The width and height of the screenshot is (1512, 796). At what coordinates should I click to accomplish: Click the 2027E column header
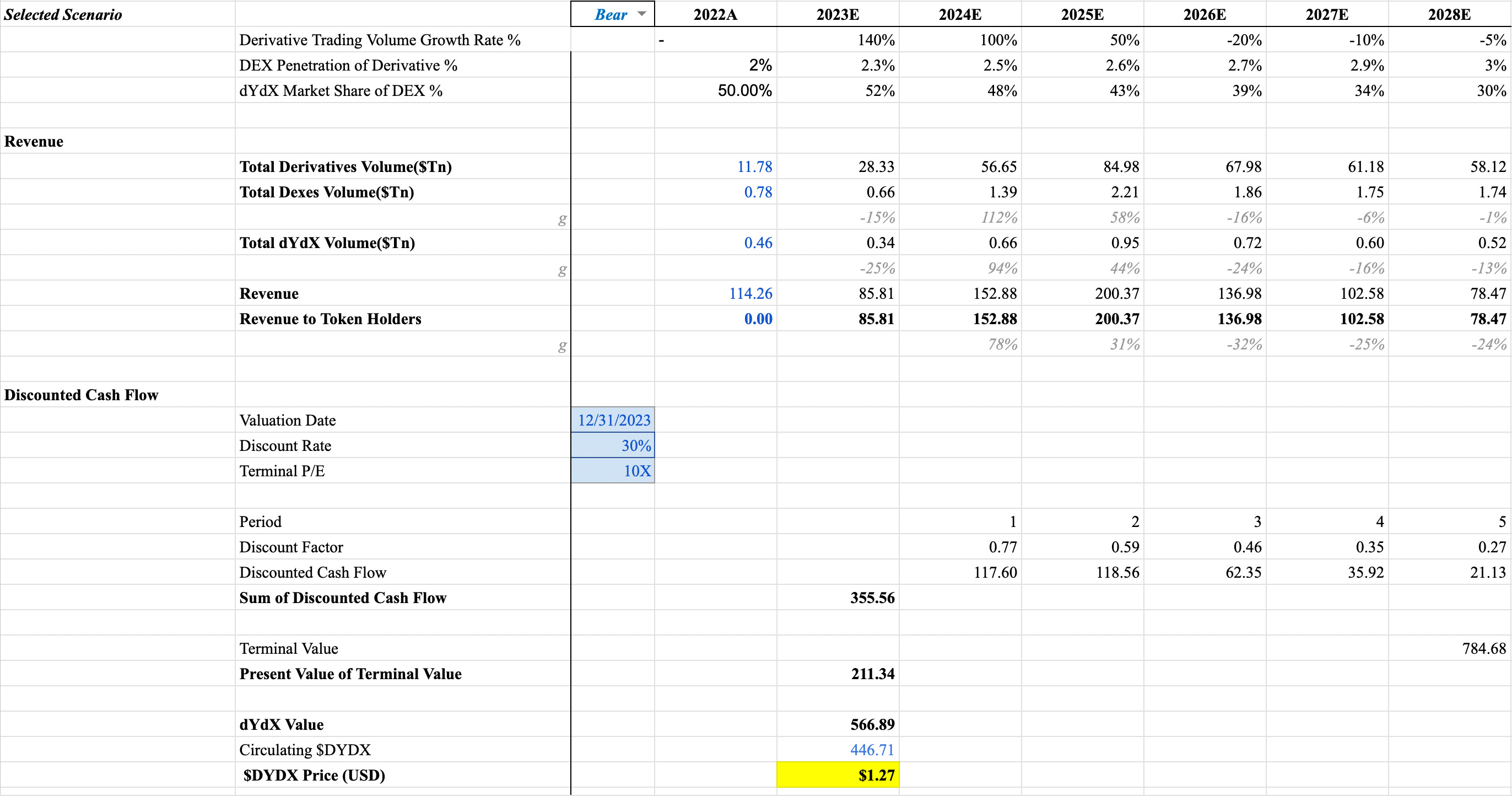[x=1327, y=14]
